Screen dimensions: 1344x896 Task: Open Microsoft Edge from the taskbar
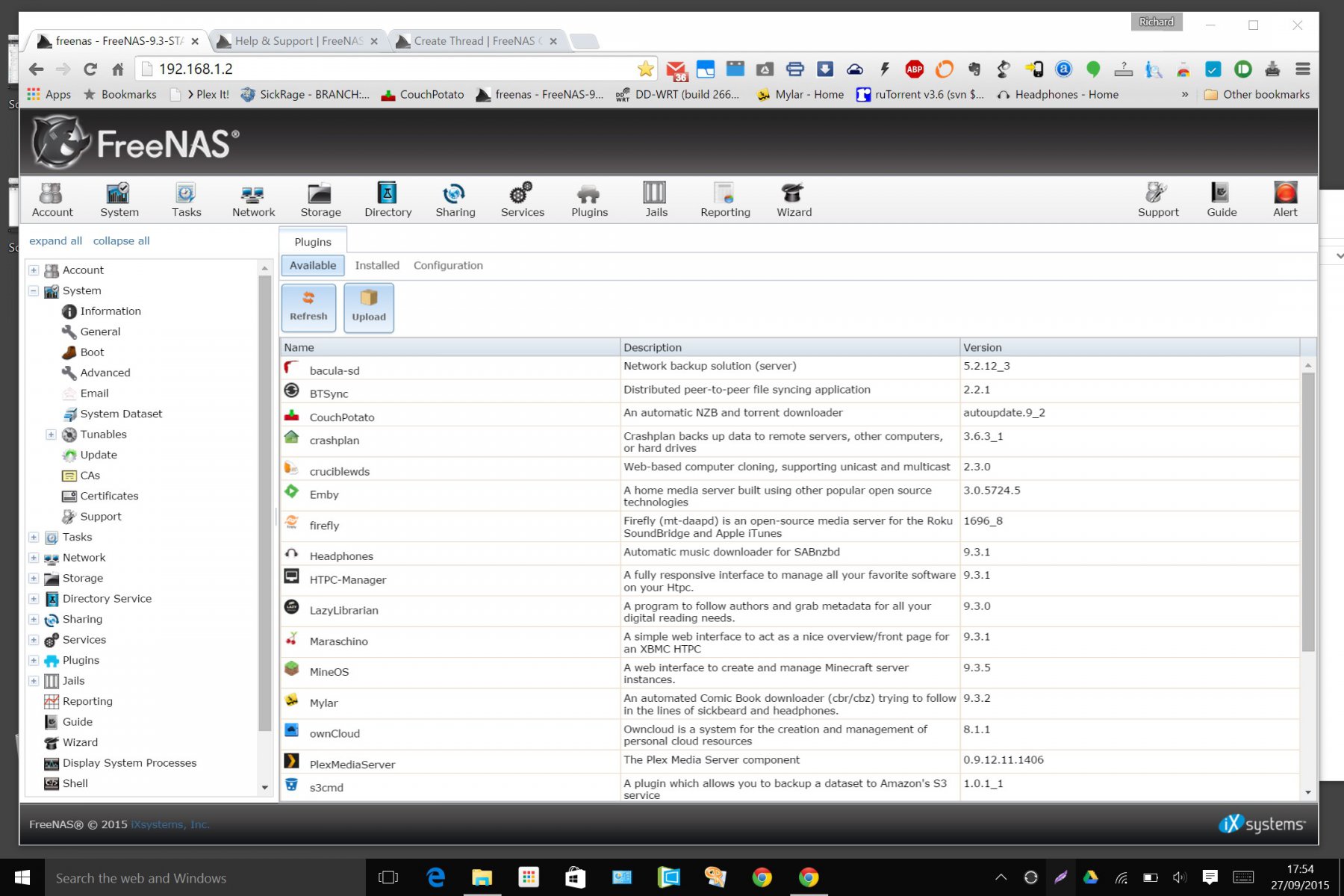coord(435,877)
